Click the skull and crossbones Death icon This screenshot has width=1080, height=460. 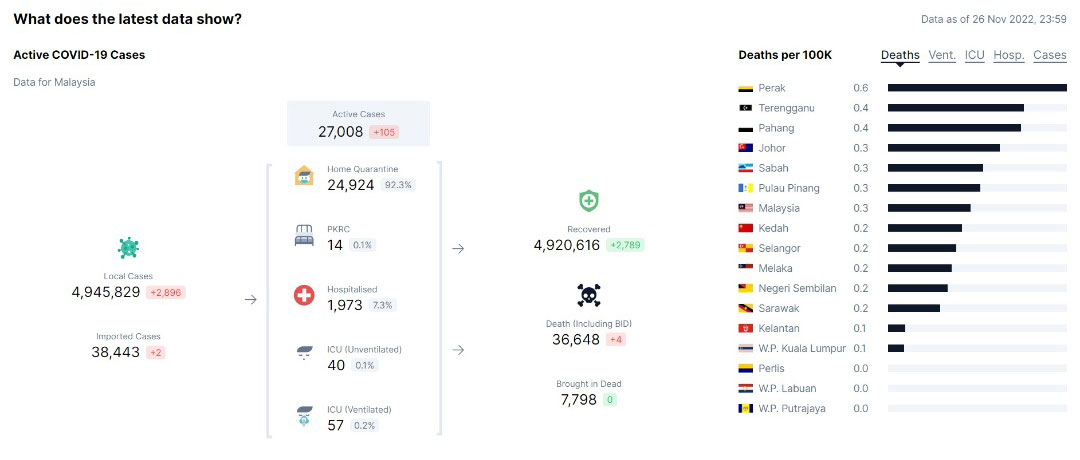(x=589, y=295)
